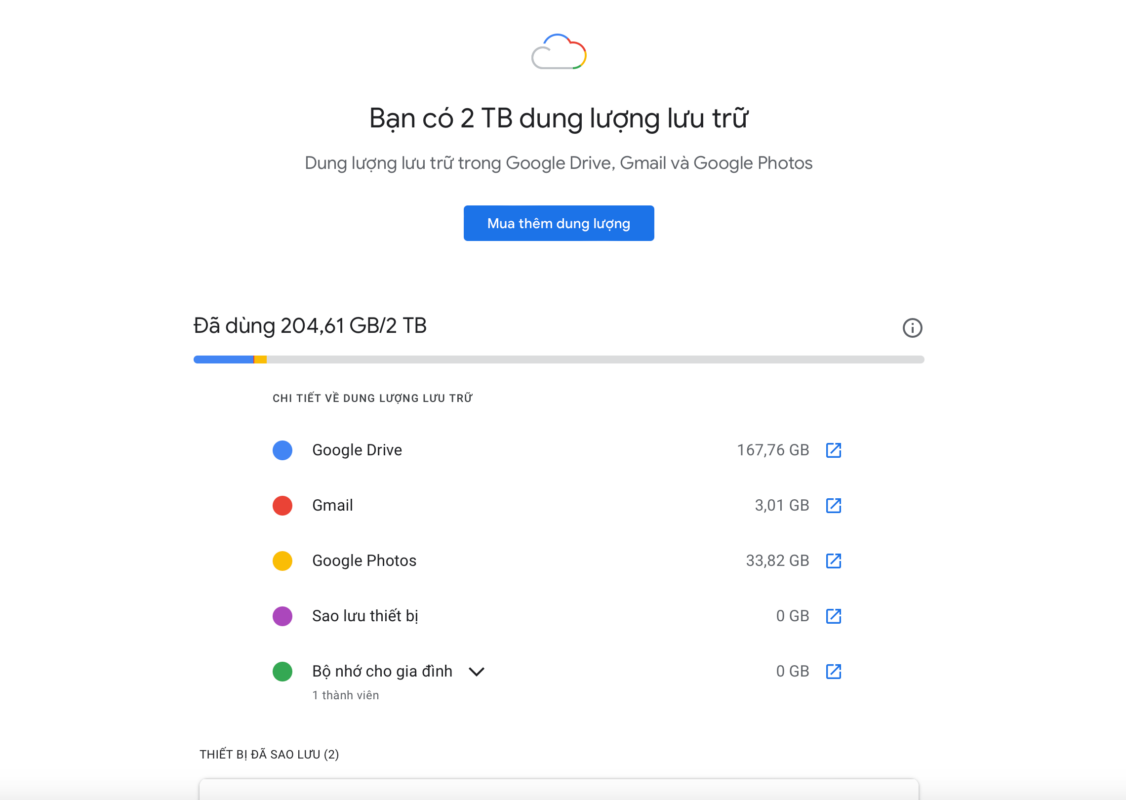The width and height of the screenshot is (1126, 800).
Task: Click Thiết bị đã sao lưu (2) heading
Action: tap(269, 754)
